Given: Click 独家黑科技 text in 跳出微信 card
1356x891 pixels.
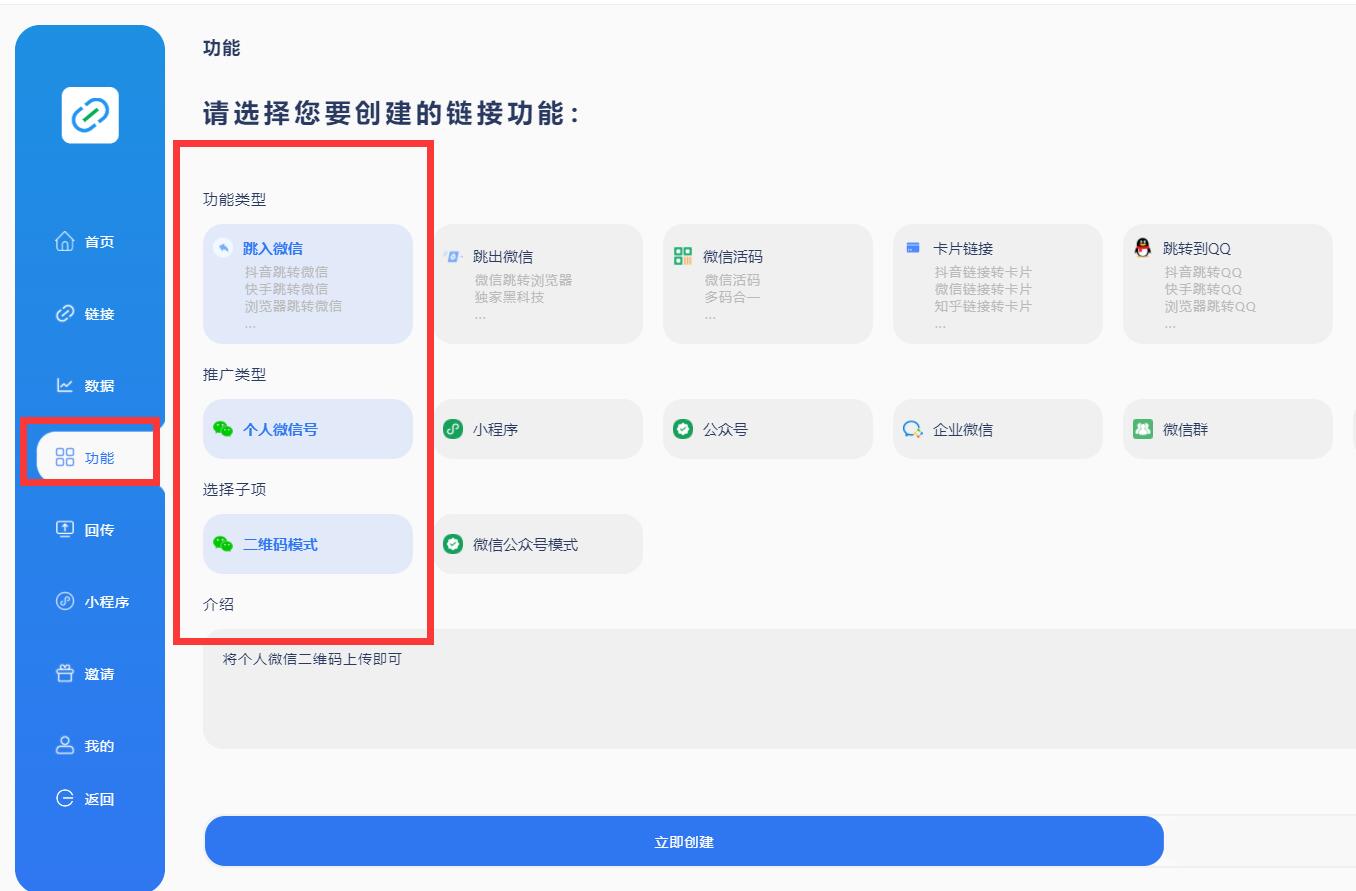Looking at the screenshot, I should [509, 297].
